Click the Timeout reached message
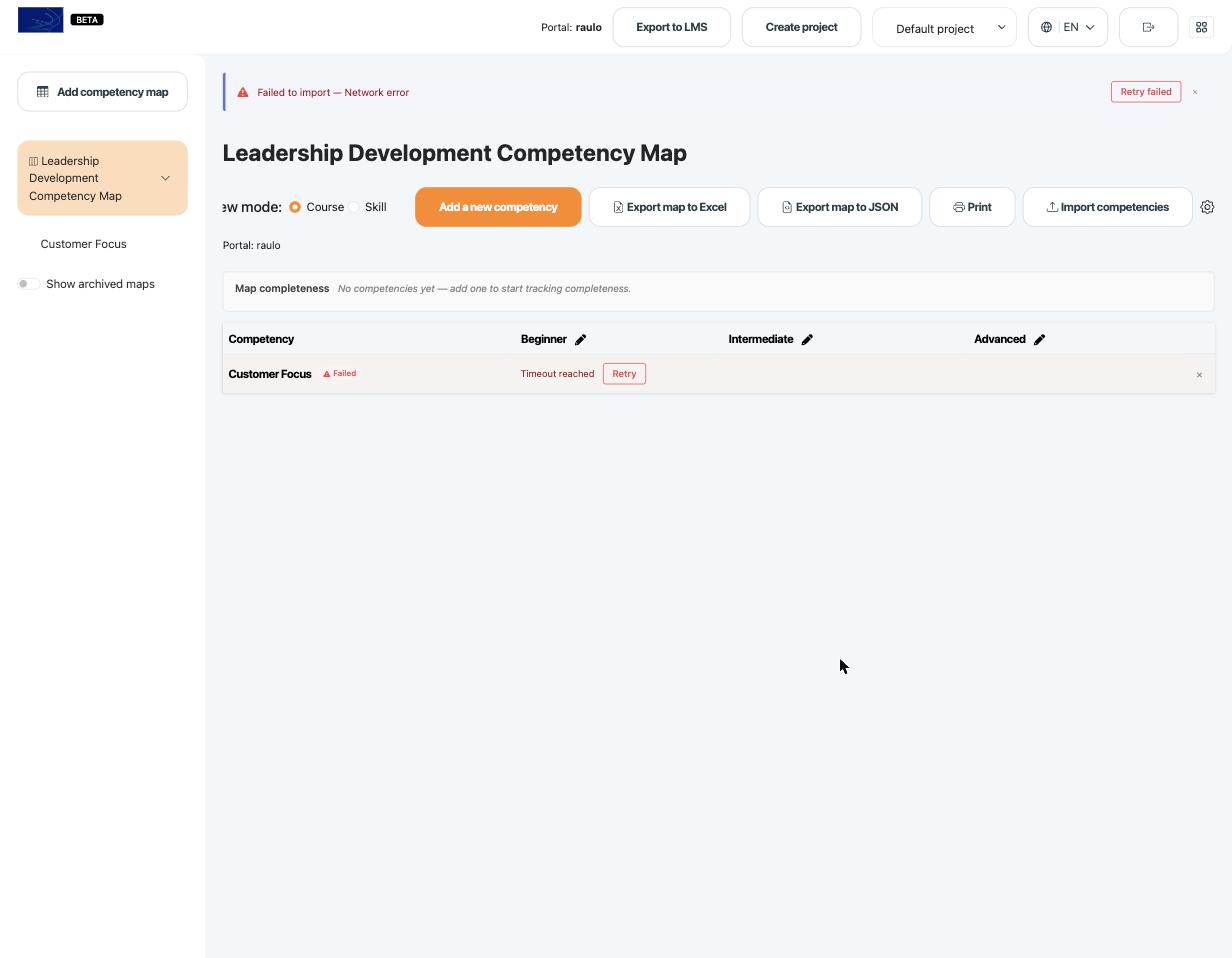This screenshot has height=958, width=1232. 557,374
